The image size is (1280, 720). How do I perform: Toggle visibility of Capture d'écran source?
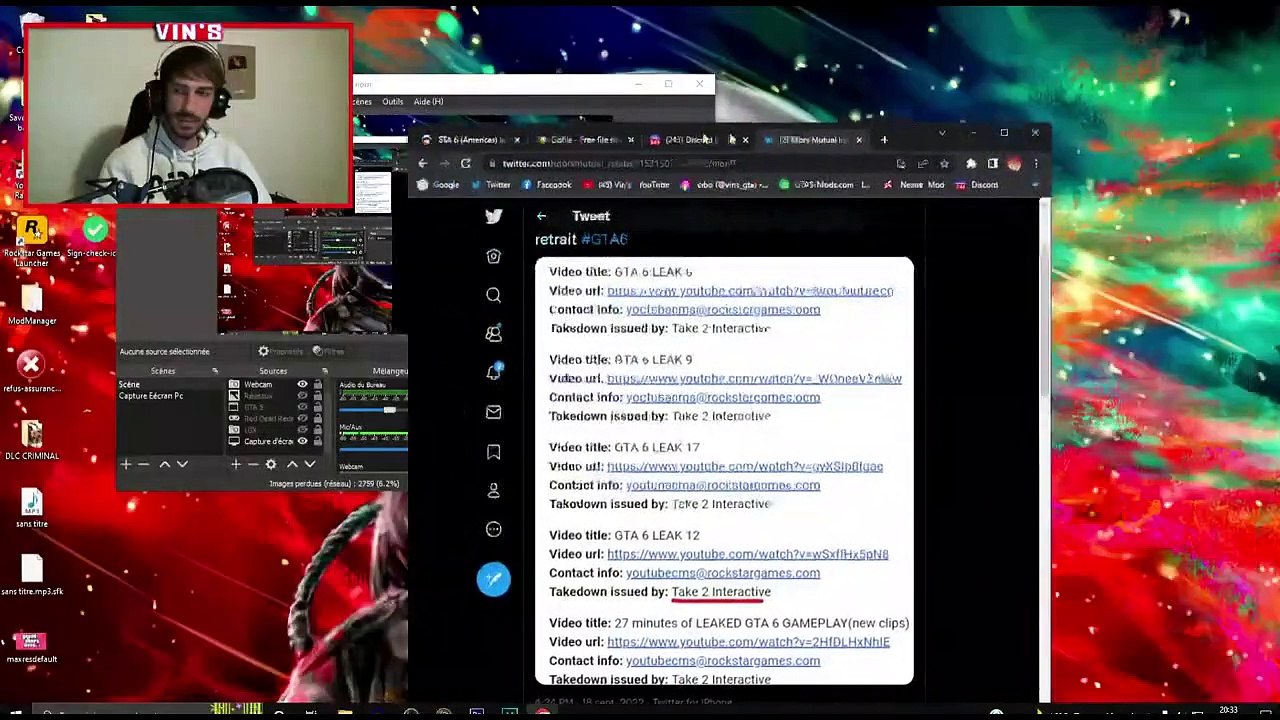click(x=302, y=441)
